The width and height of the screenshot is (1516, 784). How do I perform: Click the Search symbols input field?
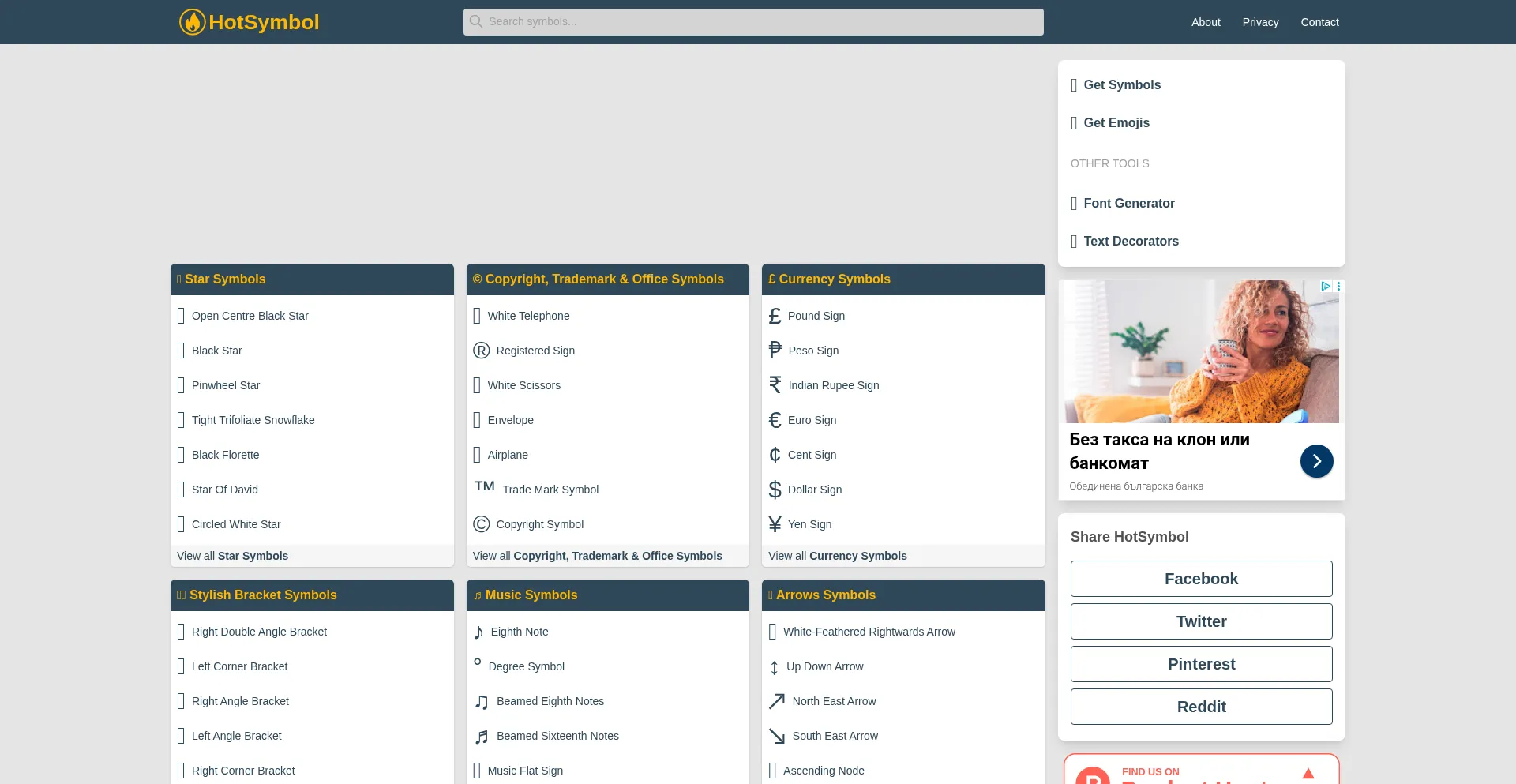tap(753, 22)
